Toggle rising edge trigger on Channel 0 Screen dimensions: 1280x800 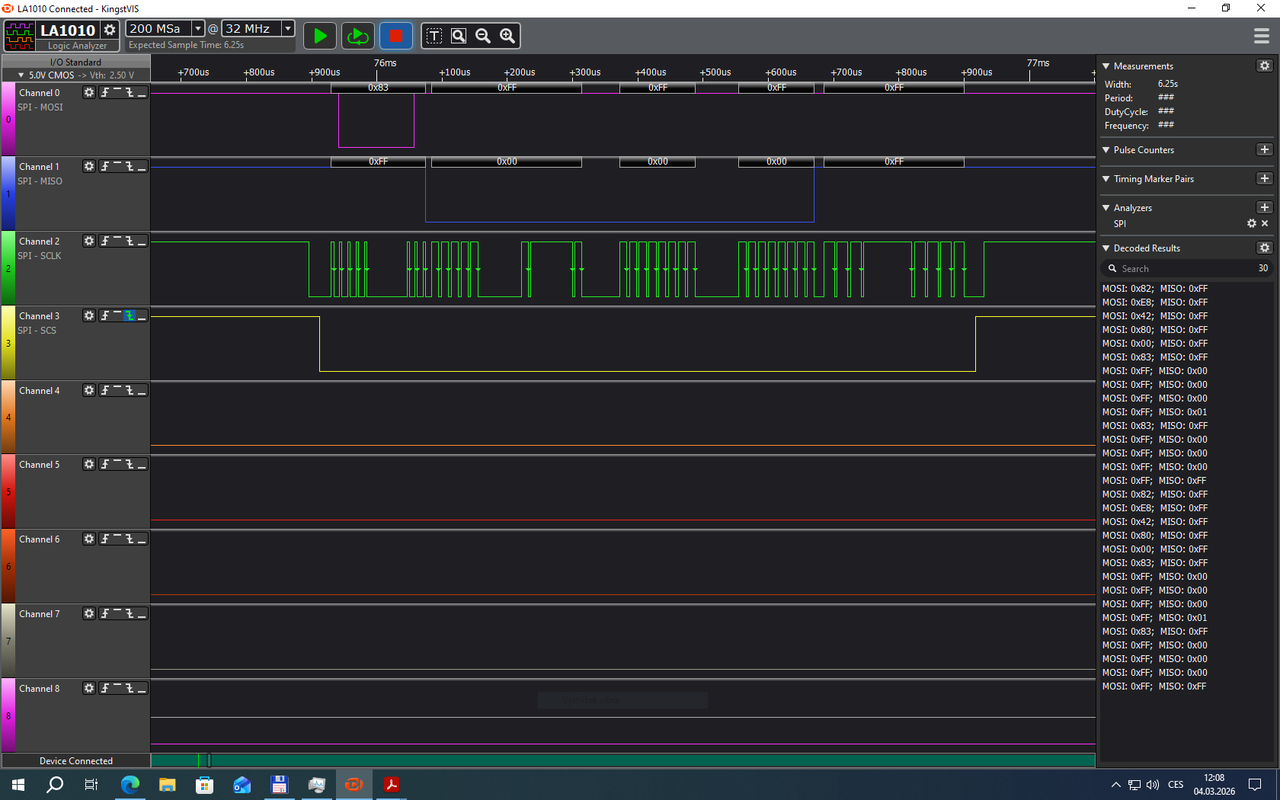(x=104, y=92)
